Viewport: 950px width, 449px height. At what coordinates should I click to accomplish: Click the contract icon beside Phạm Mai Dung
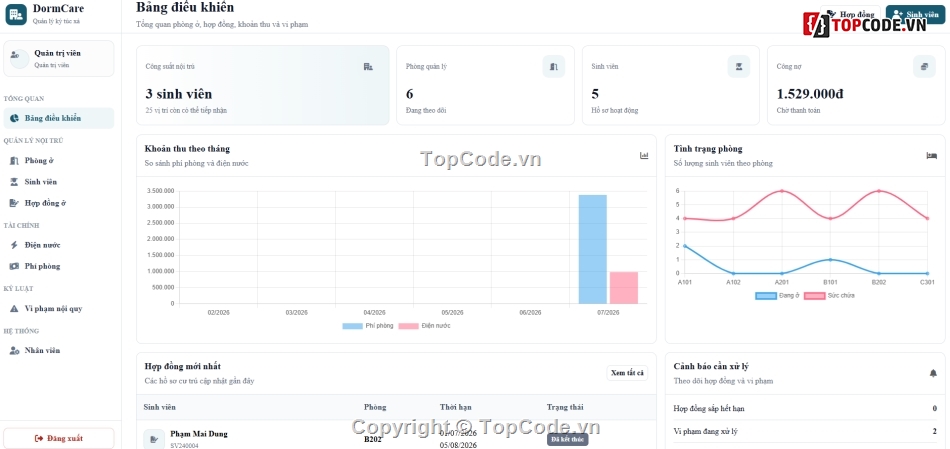tap(154, 439)
